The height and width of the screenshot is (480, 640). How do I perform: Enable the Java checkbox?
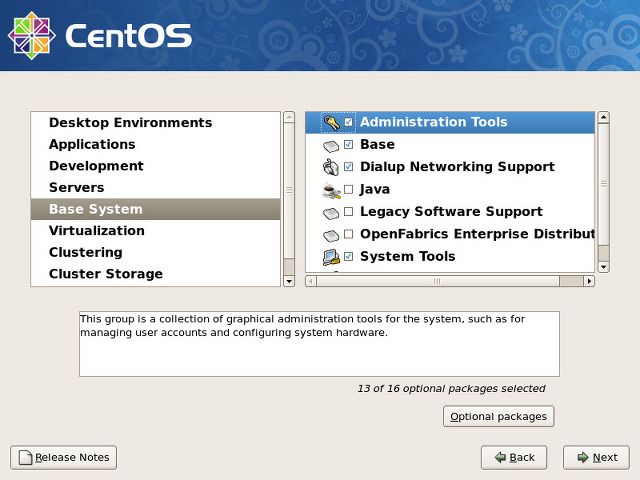tap(348, 189)
